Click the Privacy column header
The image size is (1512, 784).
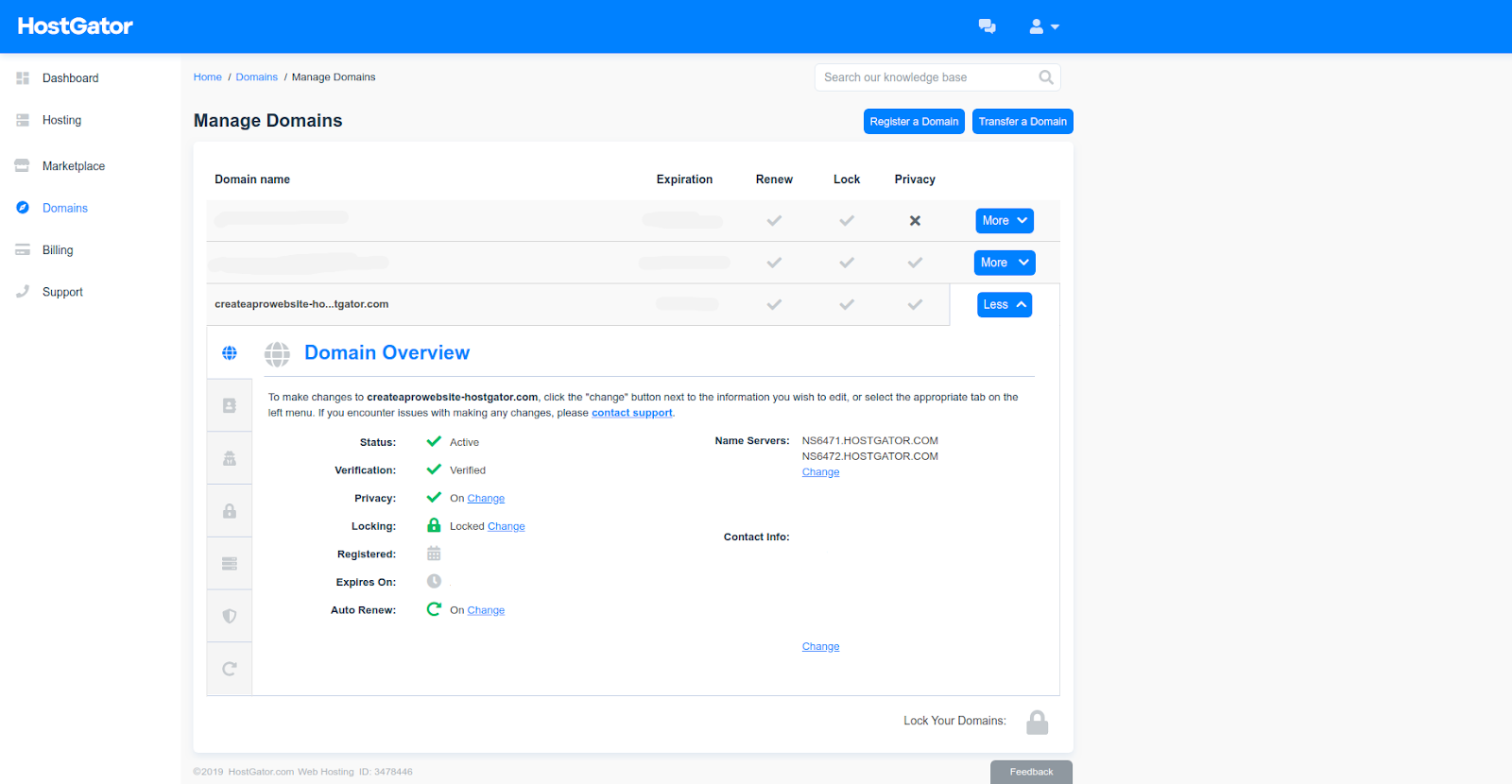click(915, 179)
